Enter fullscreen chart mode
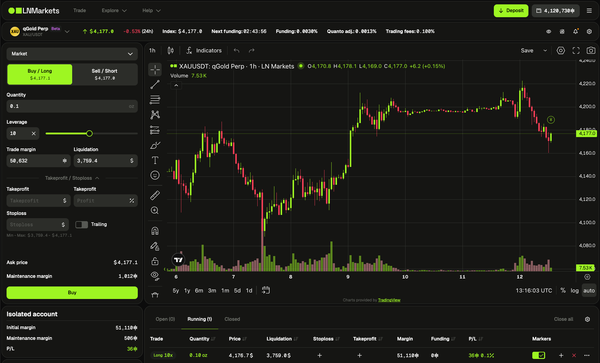600x363 pixels. pos(576,50)
